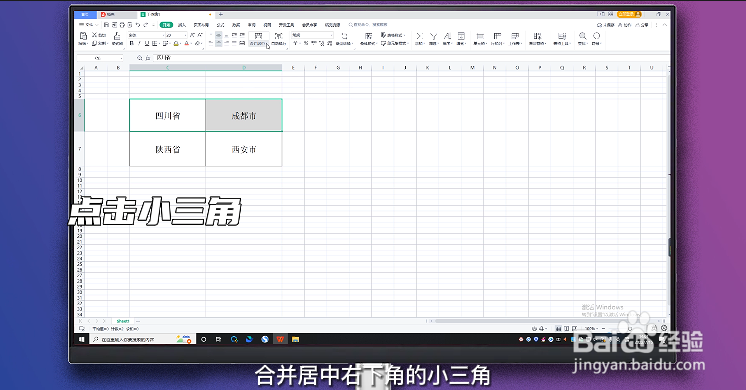Click the cell borders icon
The width and height of the screenshot is (746, 390).
[x=155, y=43]
